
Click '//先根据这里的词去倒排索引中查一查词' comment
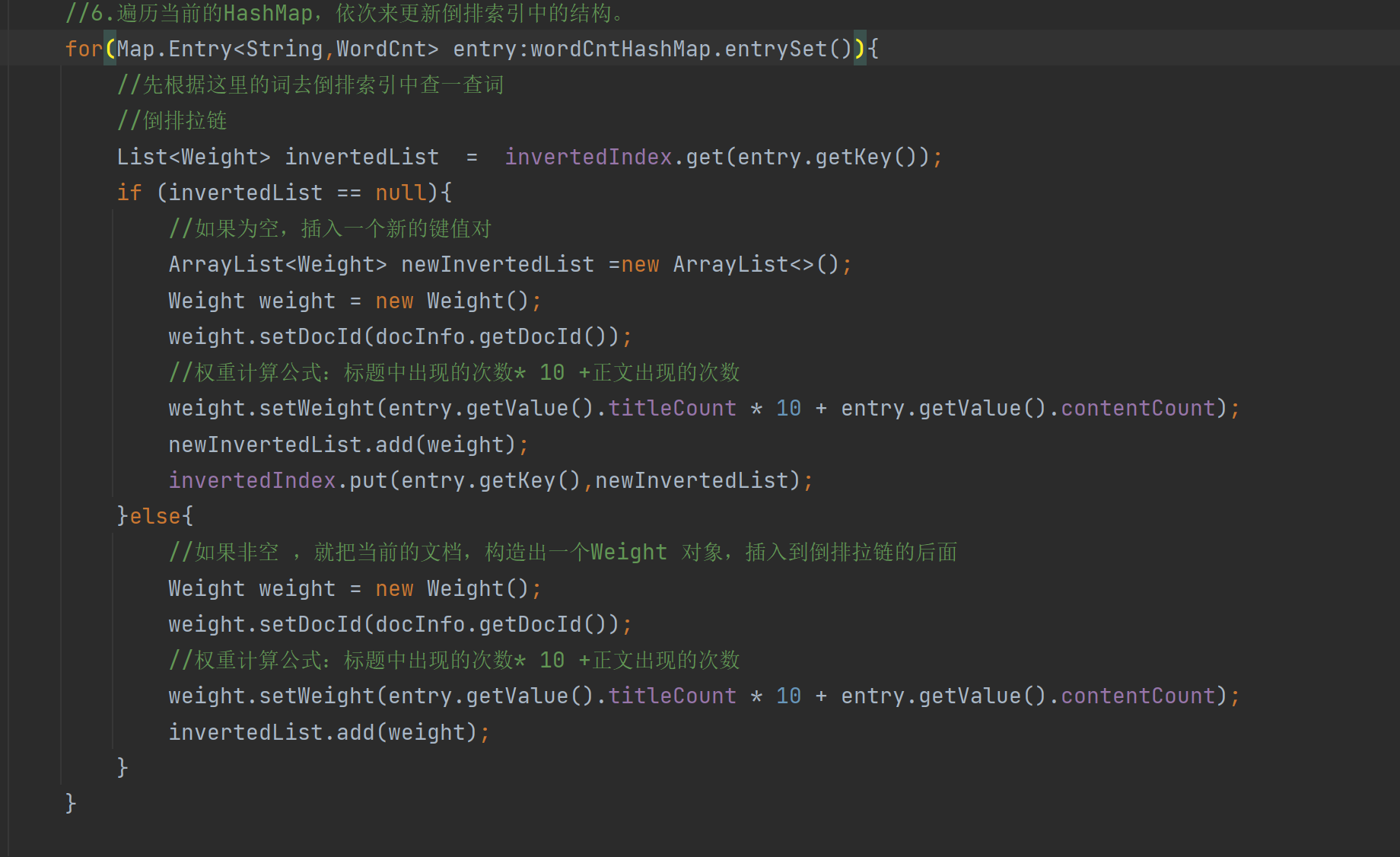coord(310,84)
